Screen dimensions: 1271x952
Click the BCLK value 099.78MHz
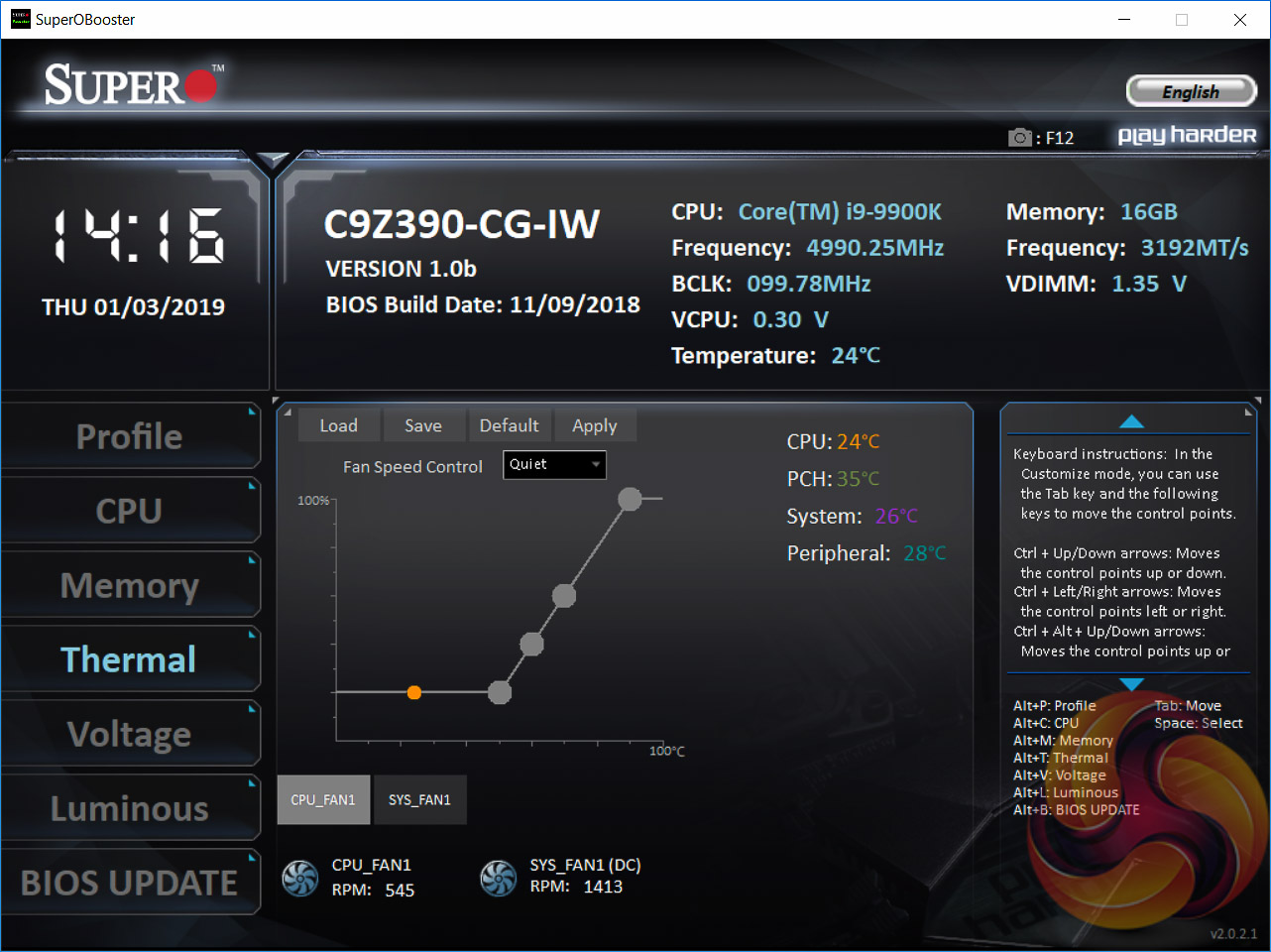(x=809, y=284)
